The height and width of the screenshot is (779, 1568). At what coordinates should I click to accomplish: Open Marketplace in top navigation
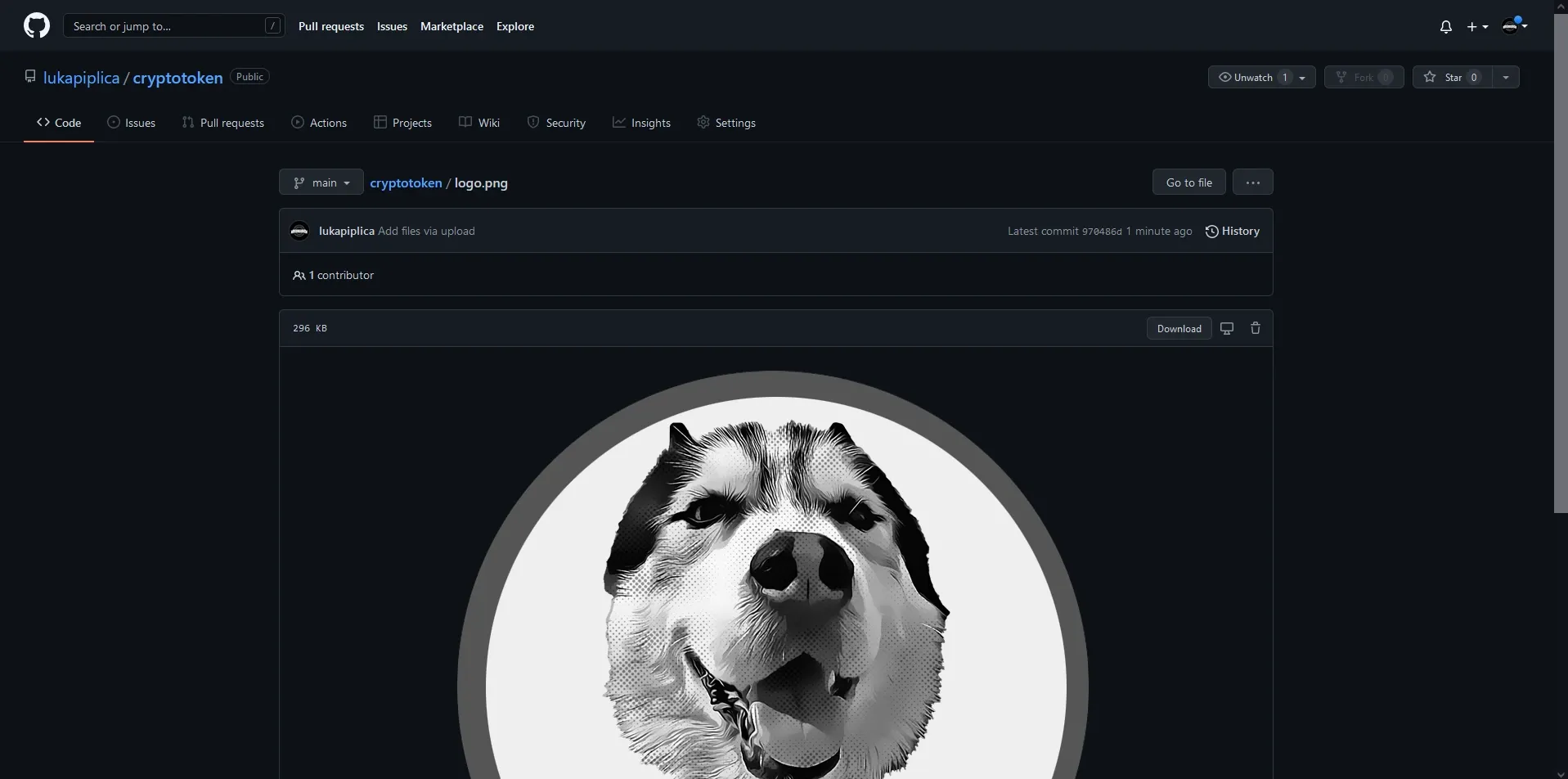[452, 26]
